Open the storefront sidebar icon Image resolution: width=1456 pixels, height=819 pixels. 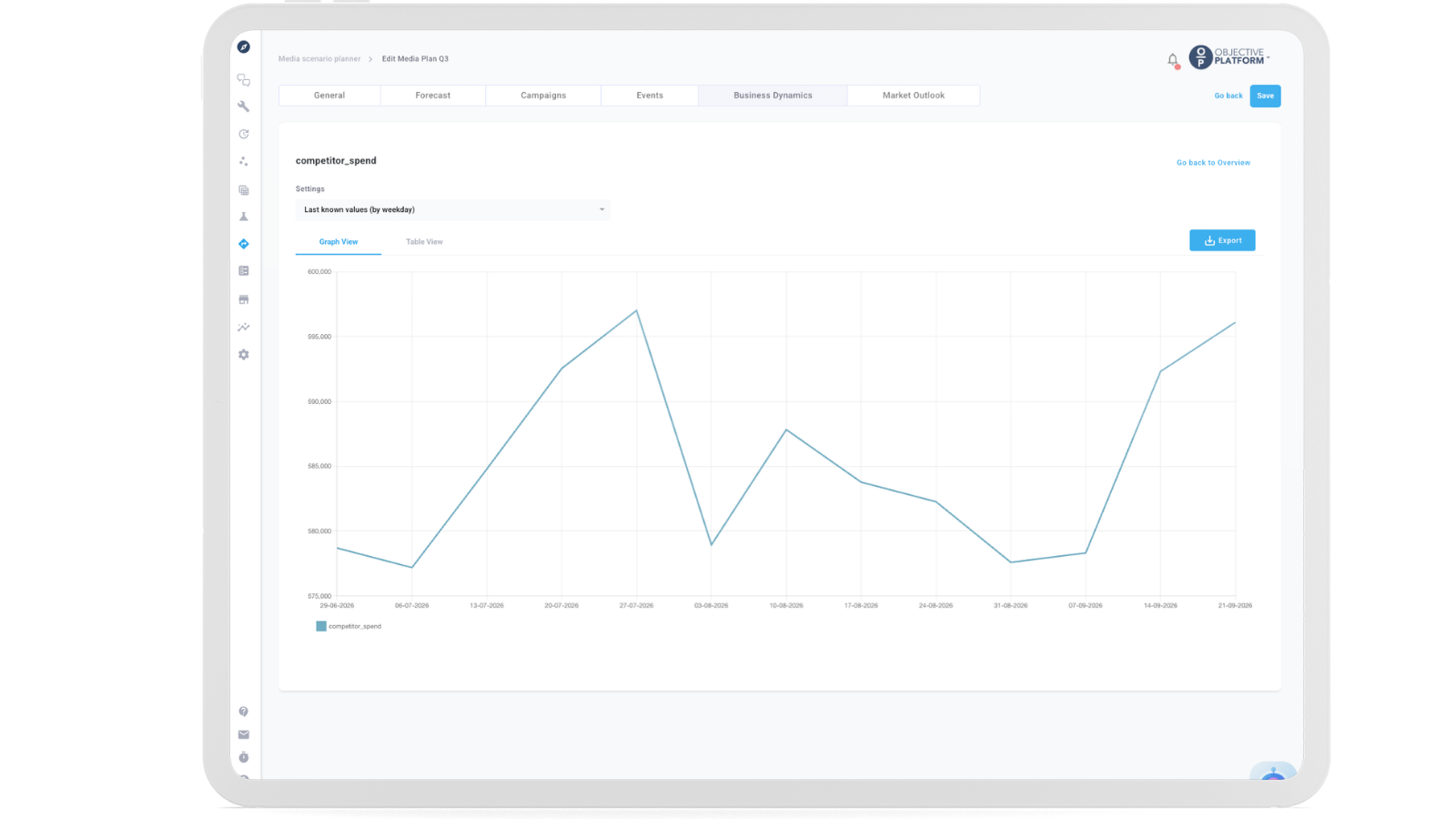pyautogui.click(x=244, y=299)
